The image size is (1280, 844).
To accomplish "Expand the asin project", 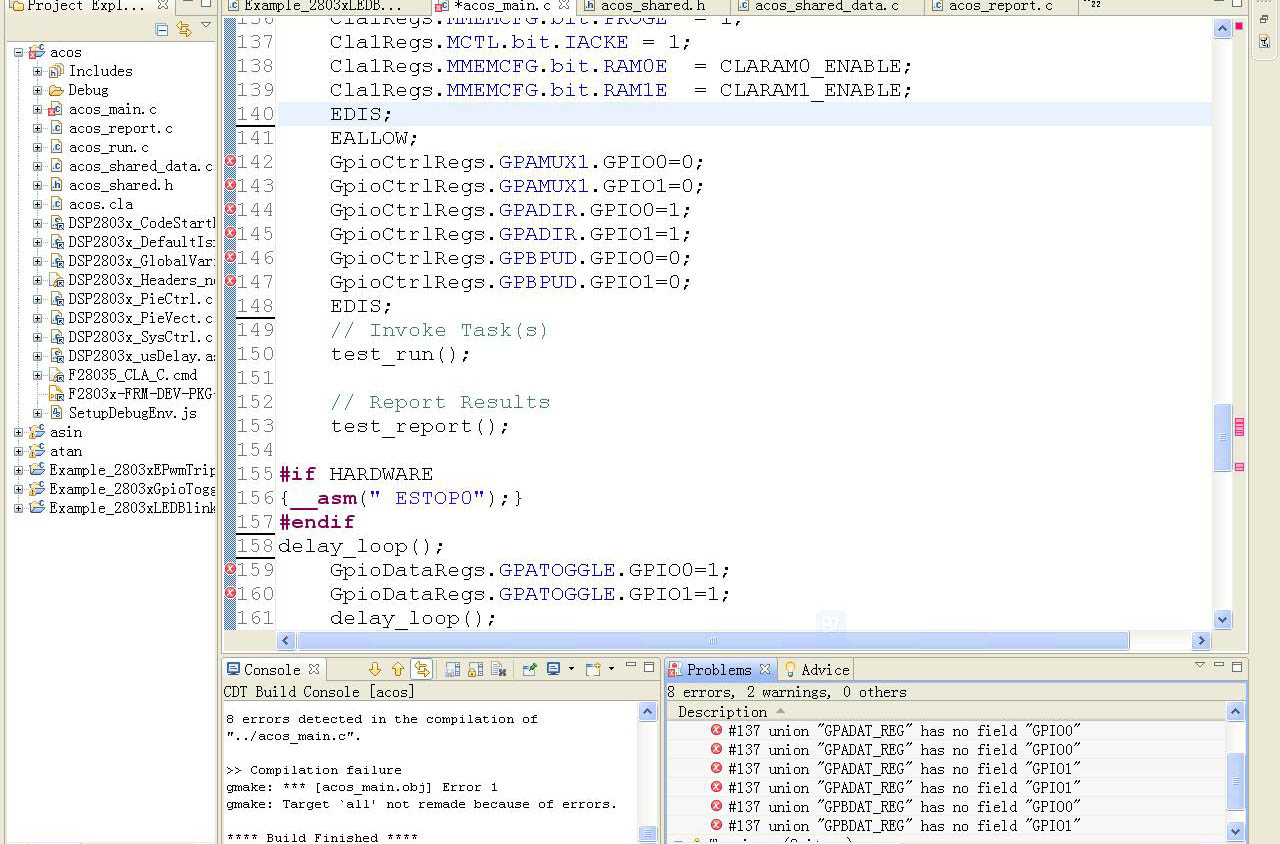I will 18,432.
